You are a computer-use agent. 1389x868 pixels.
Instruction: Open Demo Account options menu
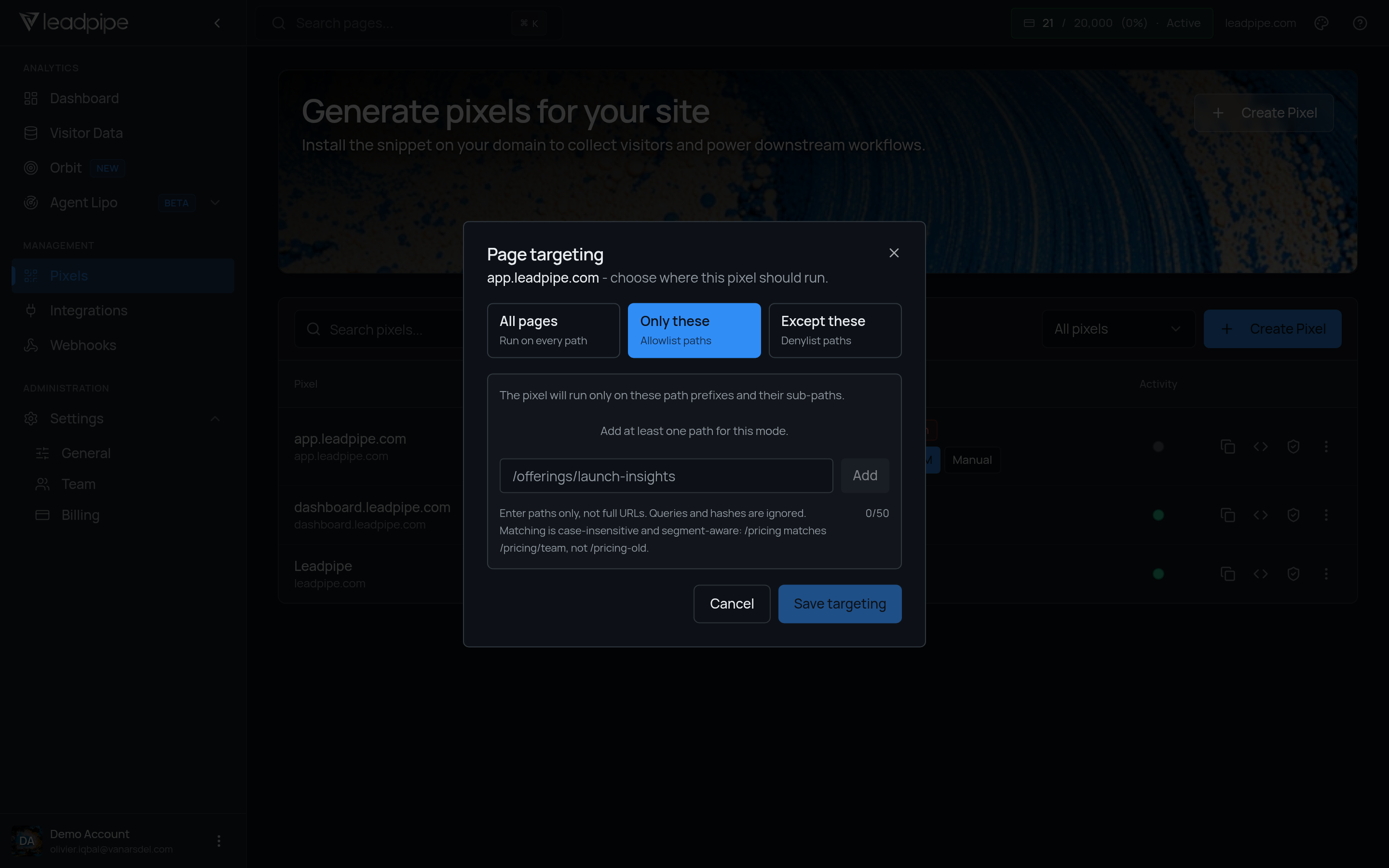coord(218,841)
